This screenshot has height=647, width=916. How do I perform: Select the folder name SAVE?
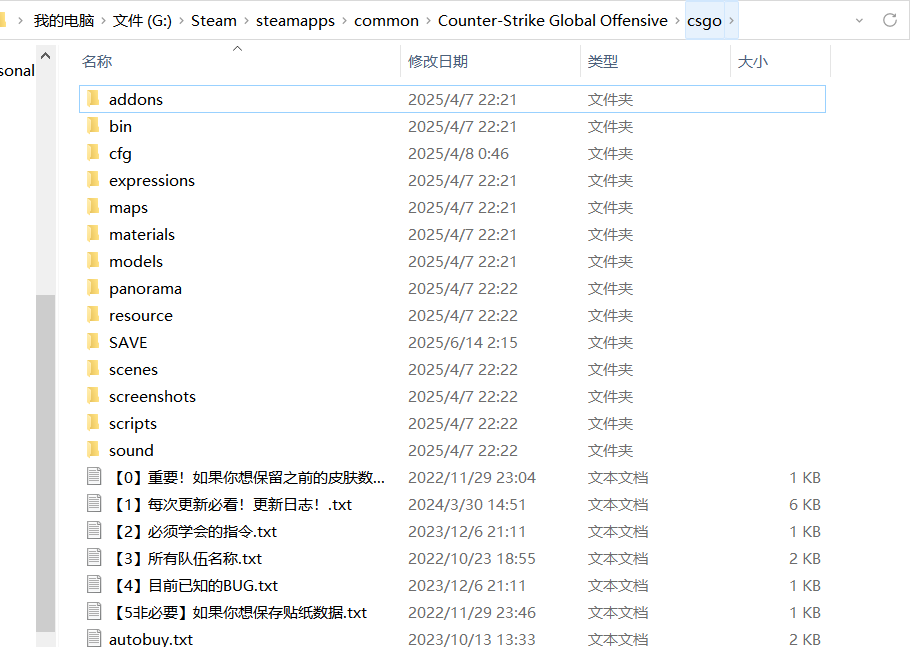[128, 342]
